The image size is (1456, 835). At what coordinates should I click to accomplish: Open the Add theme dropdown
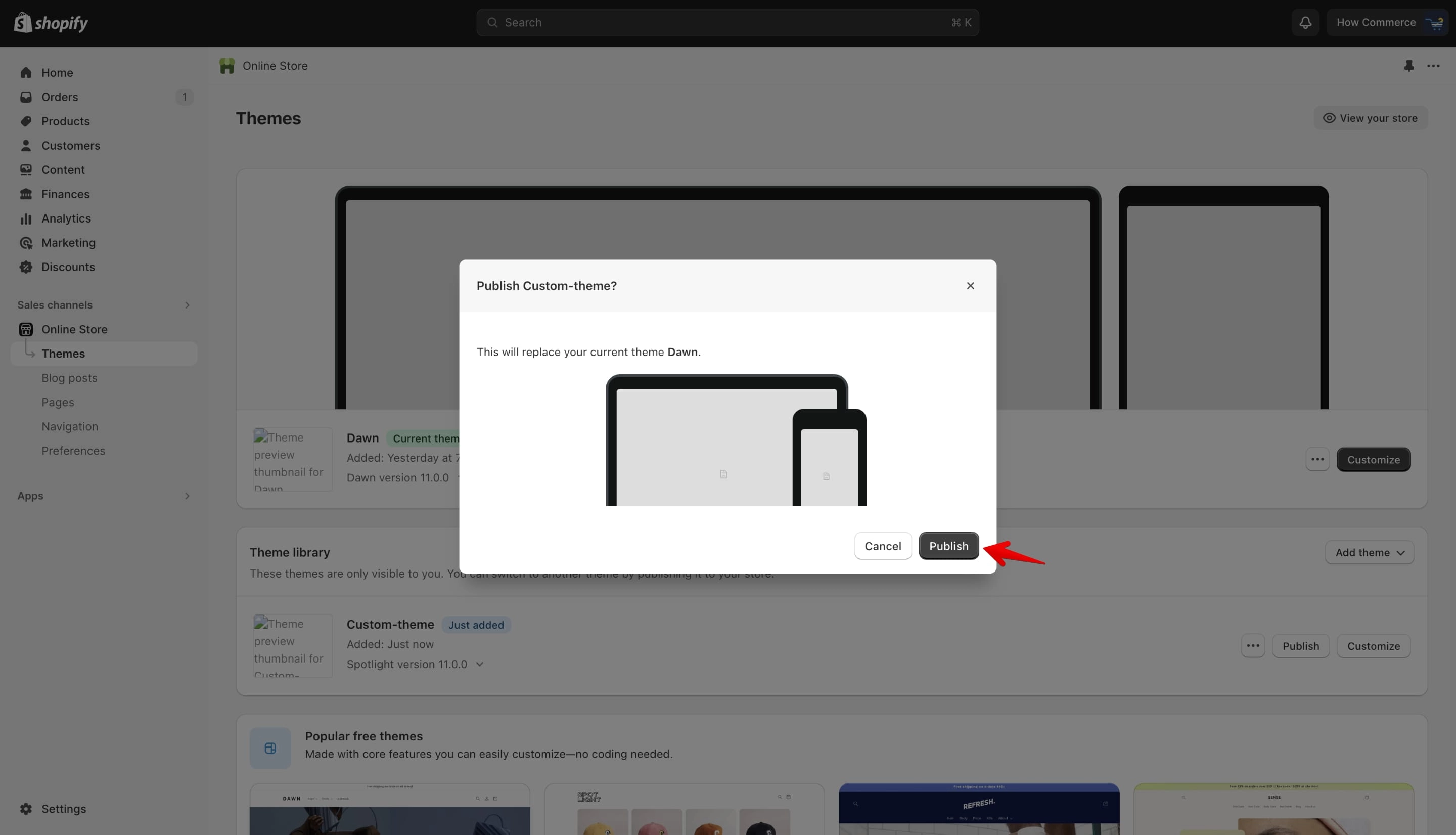coord(1369,552)
